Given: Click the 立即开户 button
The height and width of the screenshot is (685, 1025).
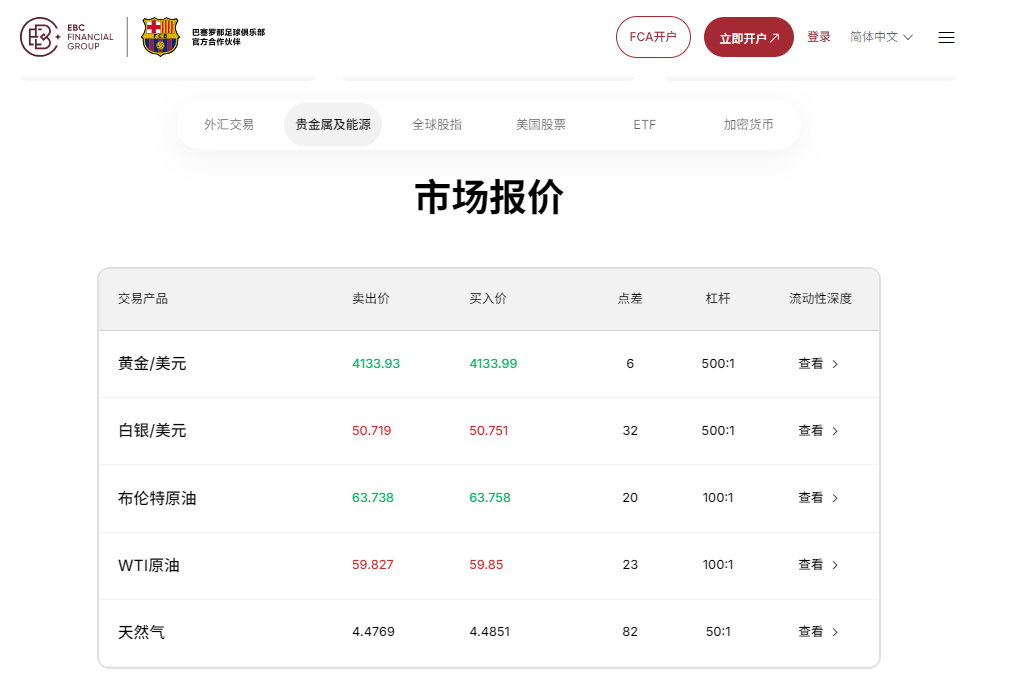Looking at the screenshot, I should 748,36.
